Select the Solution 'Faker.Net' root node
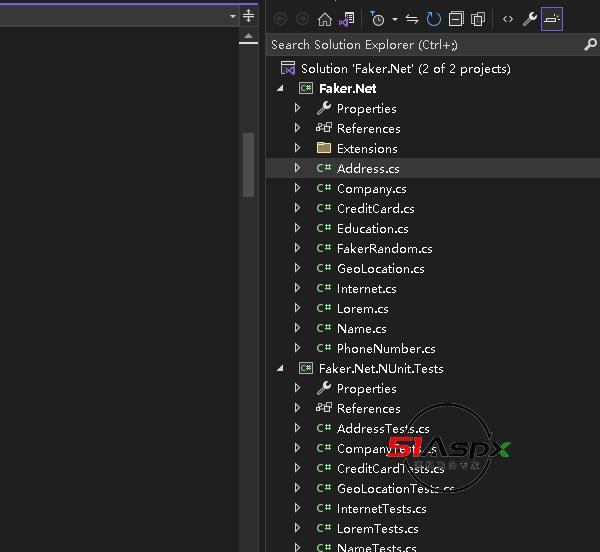Image resolution: width=600 pixels, height=552 pixels. pyautogui.click(x=405, y=68)
